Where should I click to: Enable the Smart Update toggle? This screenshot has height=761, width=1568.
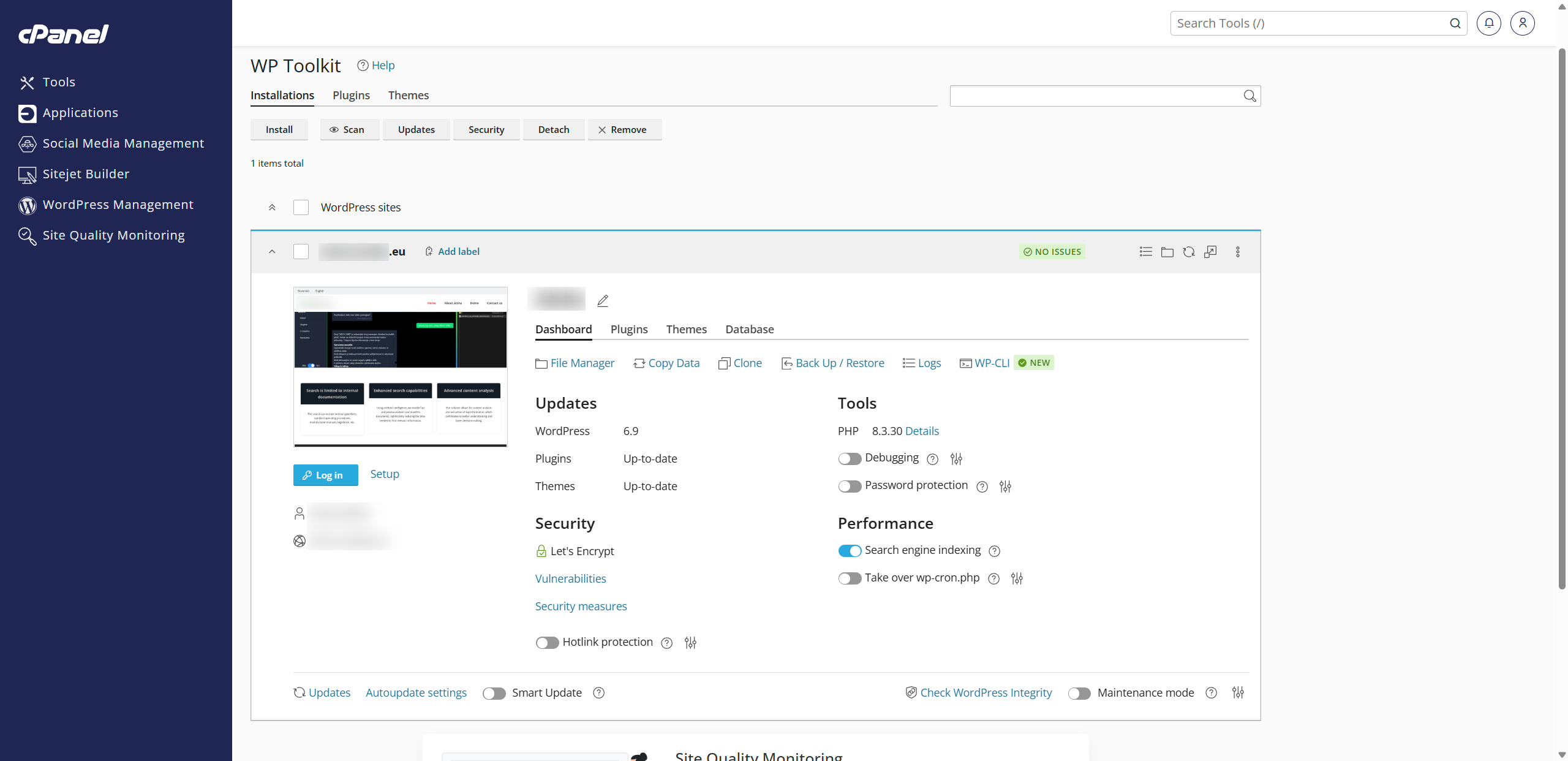494,693
